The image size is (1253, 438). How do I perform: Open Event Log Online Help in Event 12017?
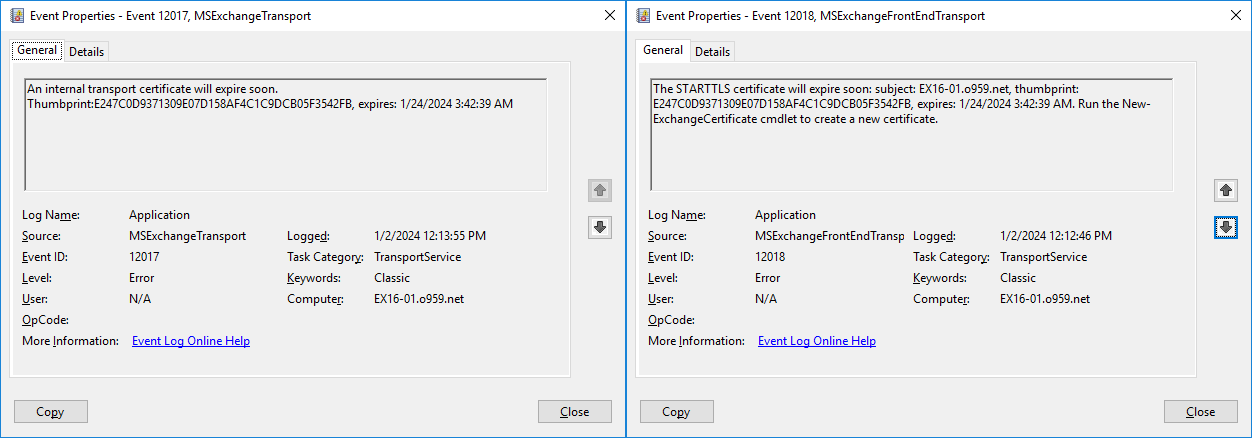click(x=191, y=341)
